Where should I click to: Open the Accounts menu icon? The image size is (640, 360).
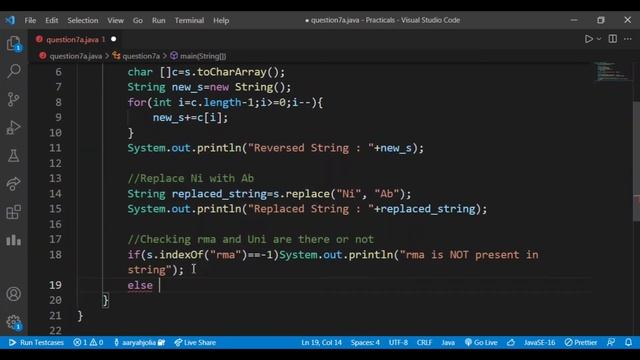pyautogui.click(x=13, y=294)
